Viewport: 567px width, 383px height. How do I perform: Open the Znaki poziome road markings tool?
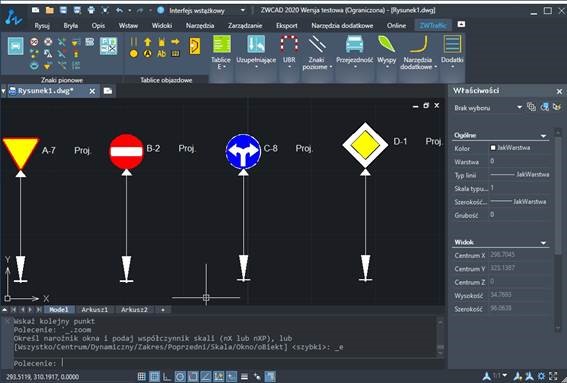click(317, 52)
